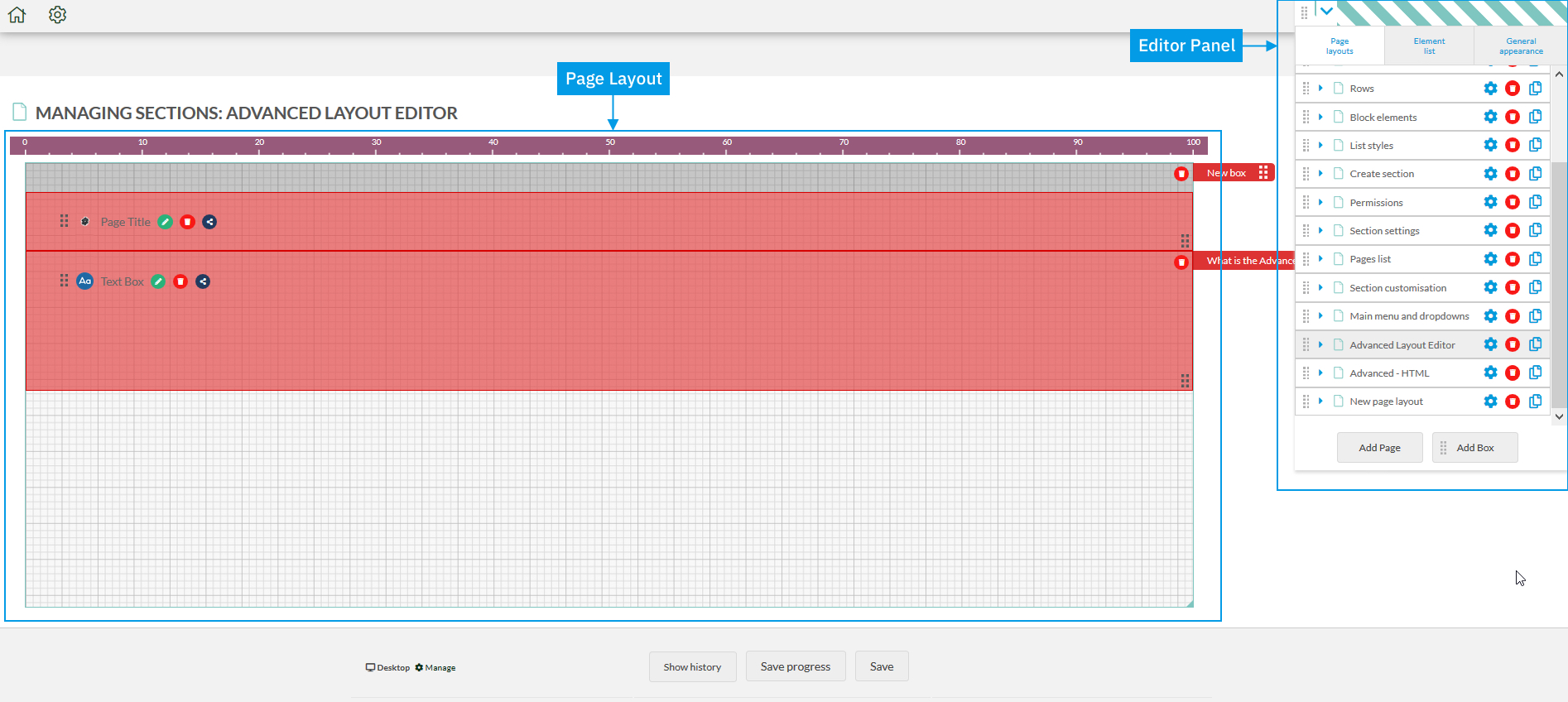Grab the Pages list row drag handle
Image resolution: width=1568 pixels, height=702 pixels.
point(1306,259)
